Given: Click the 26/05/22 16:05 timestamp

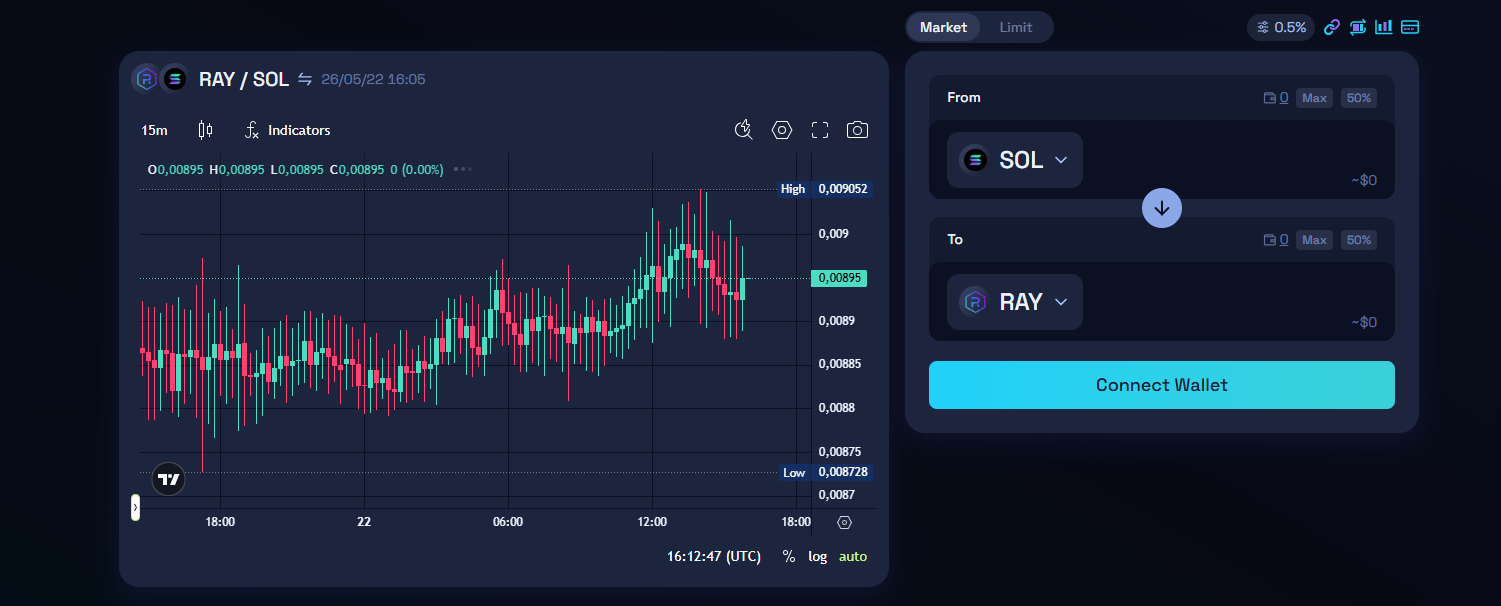Looking at the screenshot, I should 373,79.
